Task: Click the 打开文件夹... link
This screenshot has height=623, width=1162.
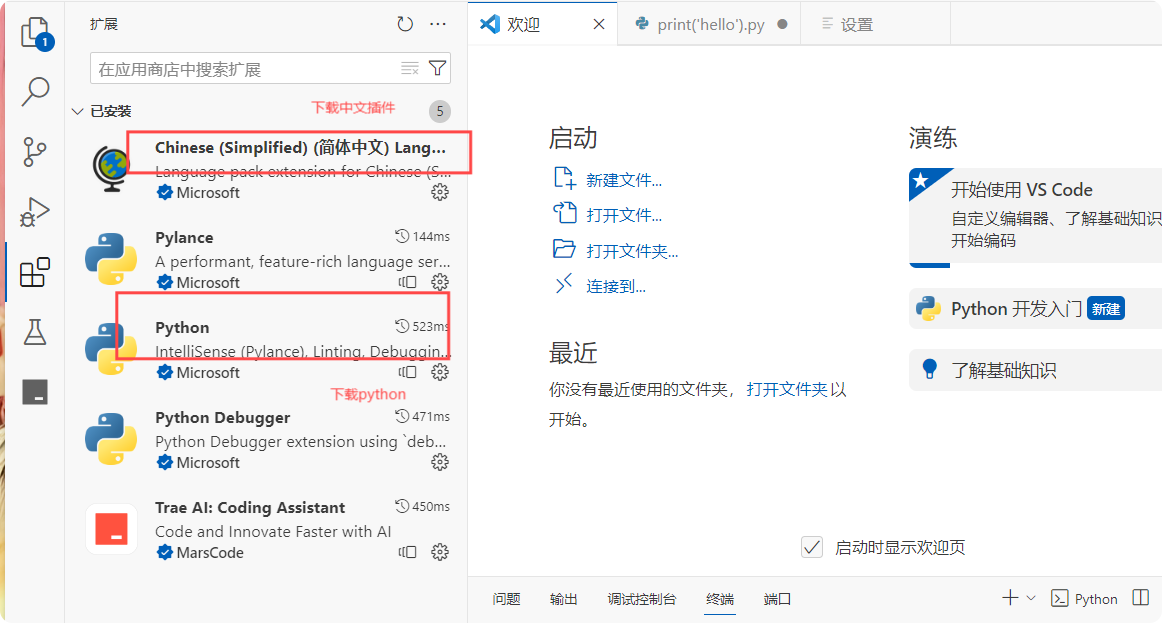Action: coord(632,251)
